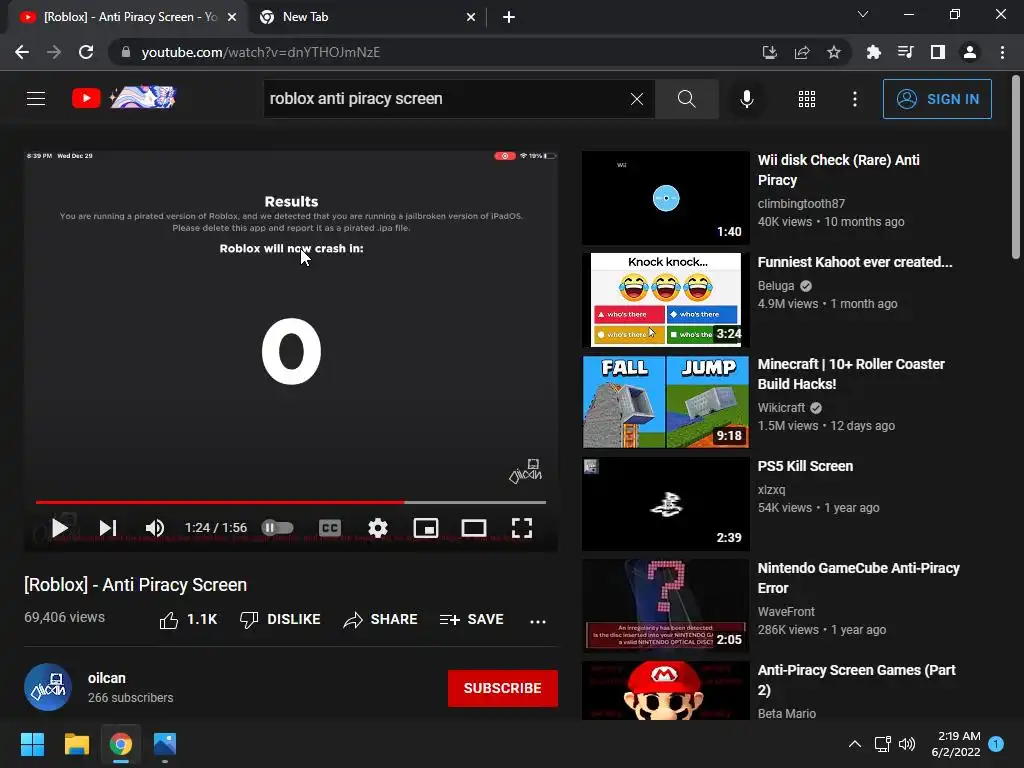
Task: Open media controls in Chrome toolbar
Action: [x=905, y=52]
